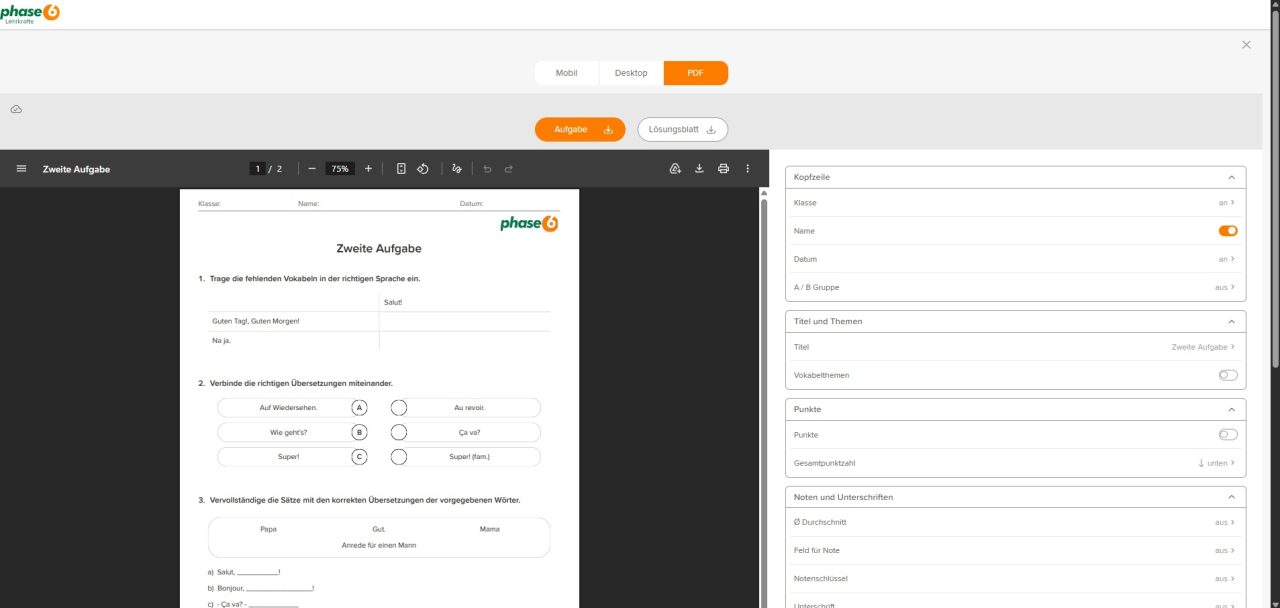1280x608 pixels.
Task: Zoom in the PDF with plus button
Action: click(368, 169)
